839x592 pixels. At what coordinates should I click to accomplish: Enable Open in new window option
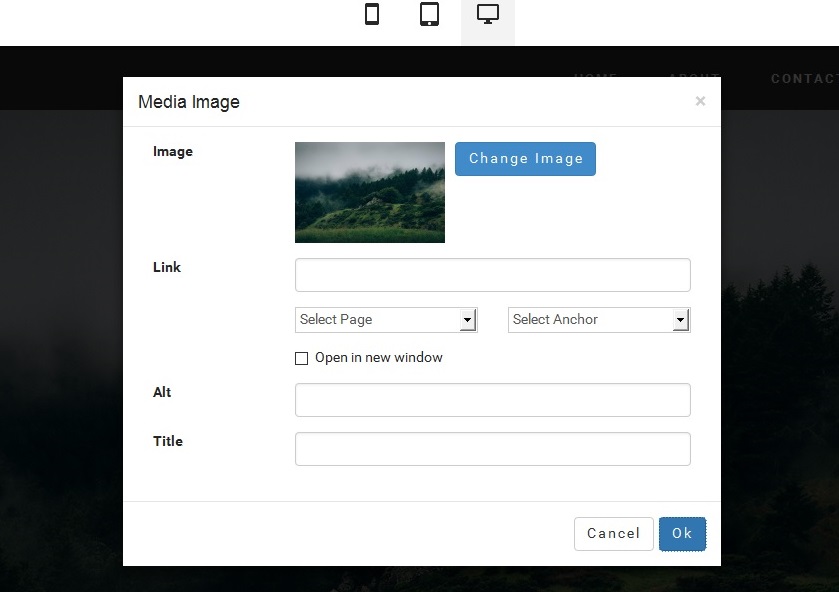pos(301,358)
